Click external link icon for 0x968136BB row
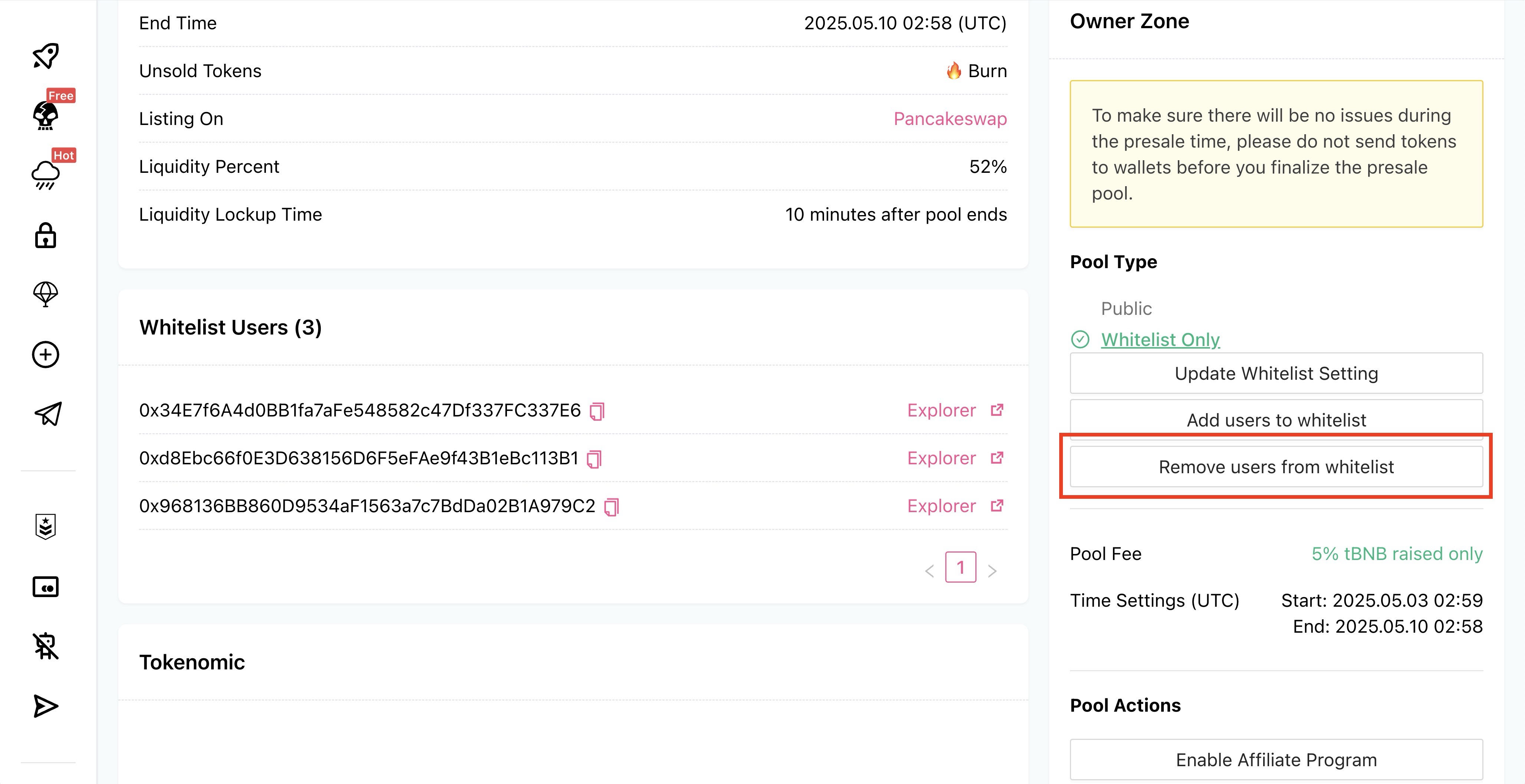 [x=997, y=506]
